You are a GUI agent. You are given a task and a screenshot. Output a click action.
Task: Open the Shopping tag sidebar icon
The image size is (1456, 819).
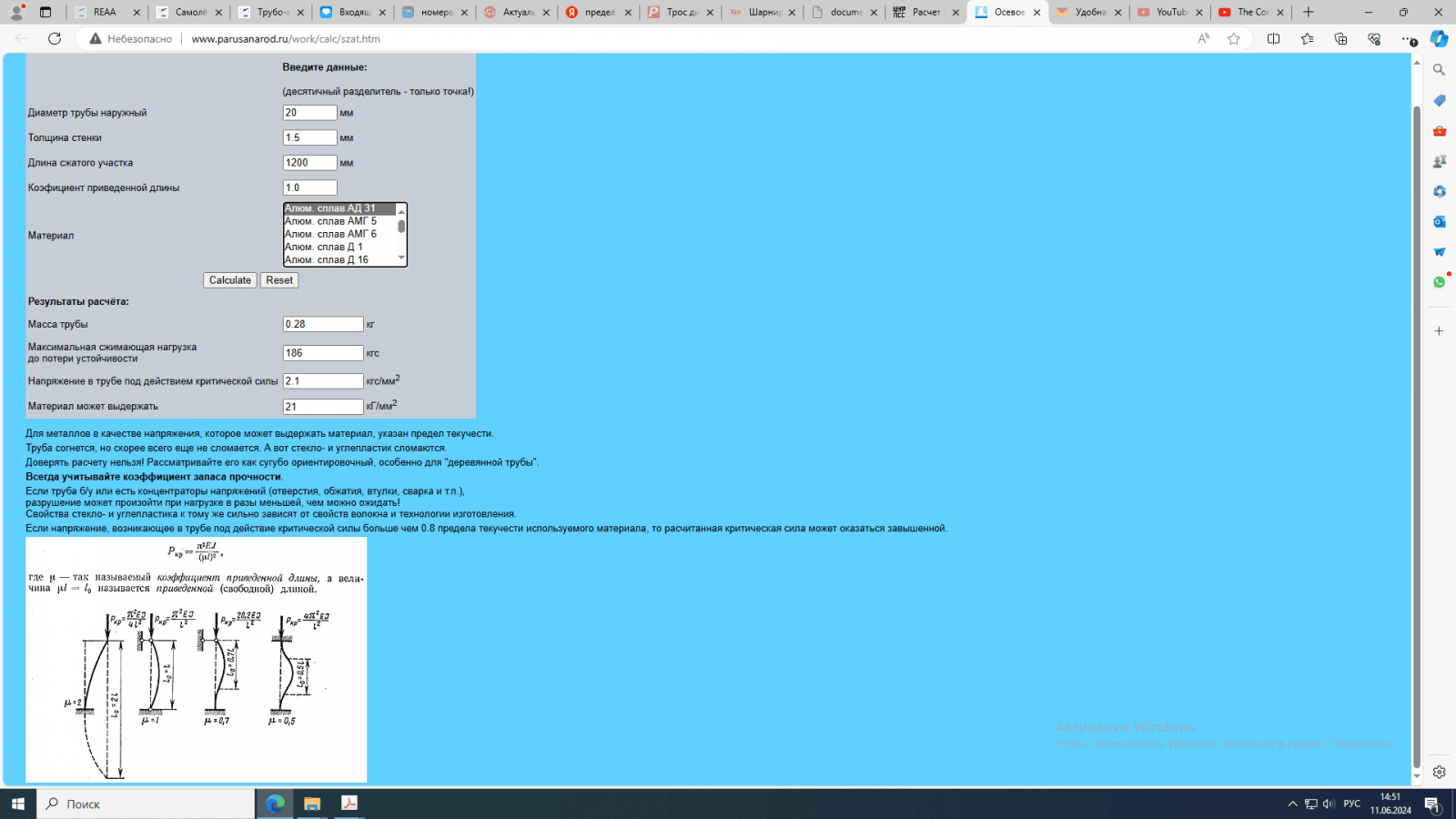[1439, 100]
